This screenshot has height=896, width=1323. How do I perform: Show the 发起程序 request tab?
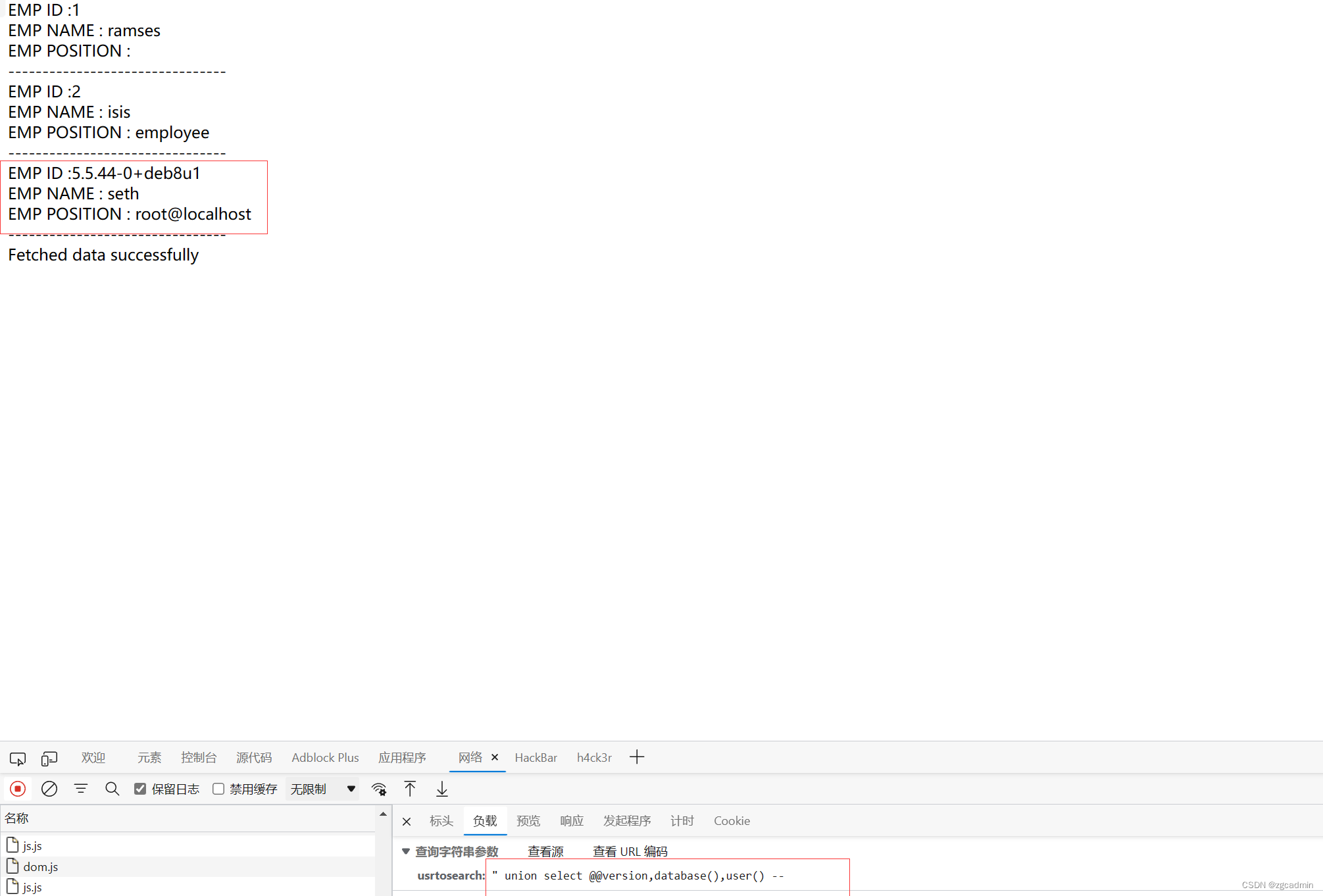coord(627,821)
